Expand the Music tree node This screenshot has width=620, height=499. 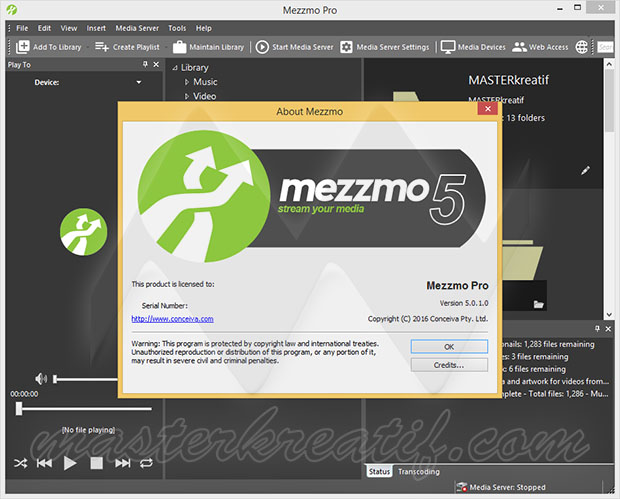point(187,82)
